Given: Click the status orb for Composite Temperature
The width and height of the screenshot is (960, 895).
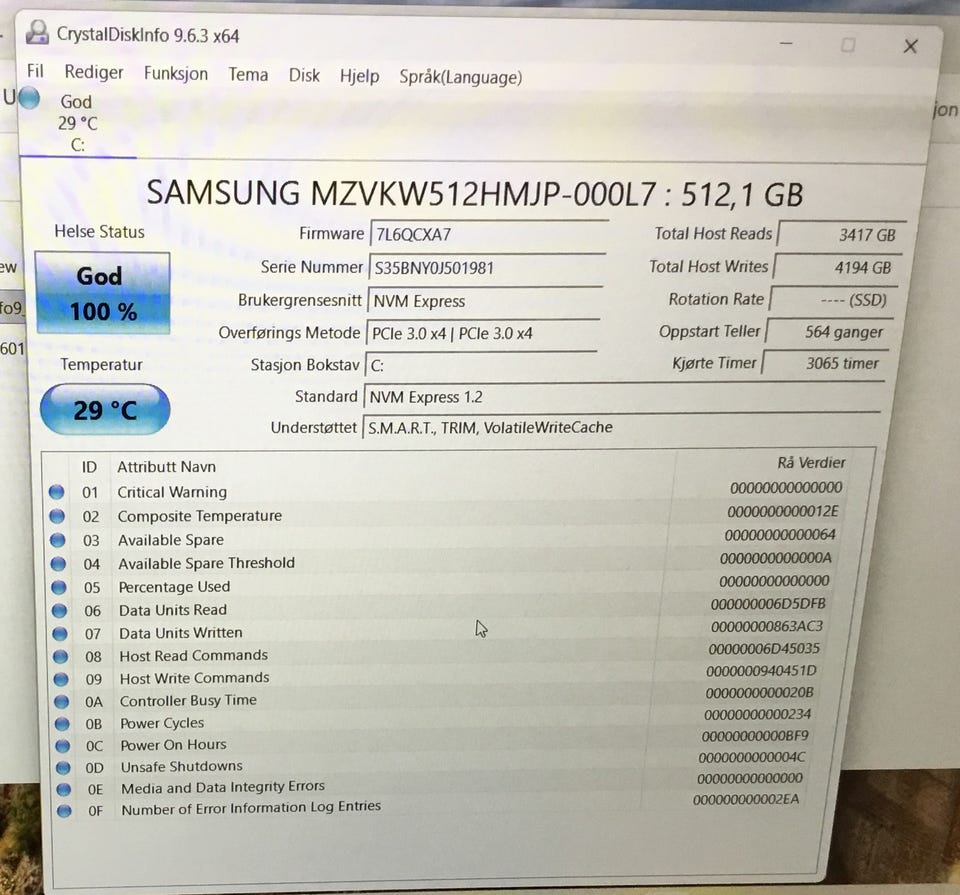Looking at the screenshot, I should 57,516.
